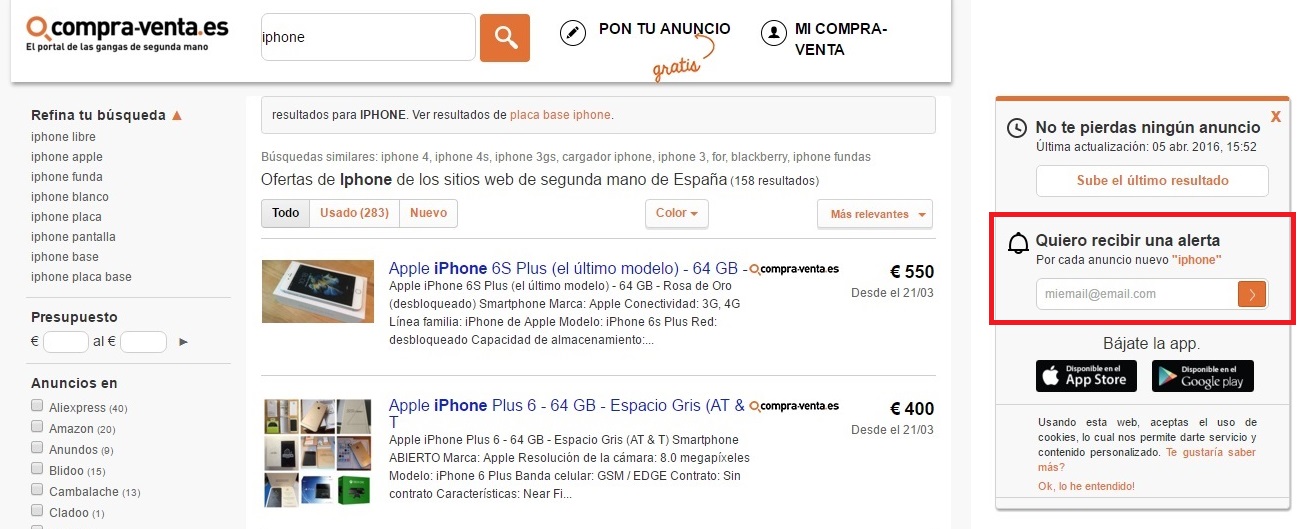Tick the Amazon source checkbox
Viewport: 1305px width, 529px height.
point(37,427)
